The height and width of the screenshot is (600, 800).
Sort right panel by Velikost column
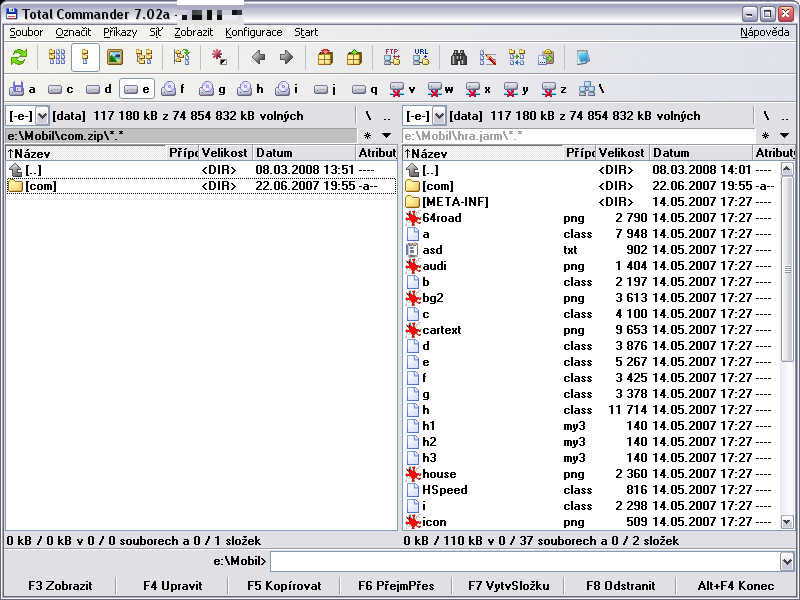[622, 153]
